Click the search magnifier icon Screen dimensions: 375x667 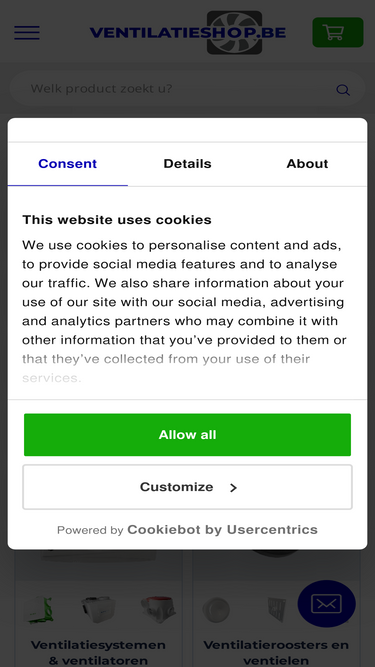343,90
